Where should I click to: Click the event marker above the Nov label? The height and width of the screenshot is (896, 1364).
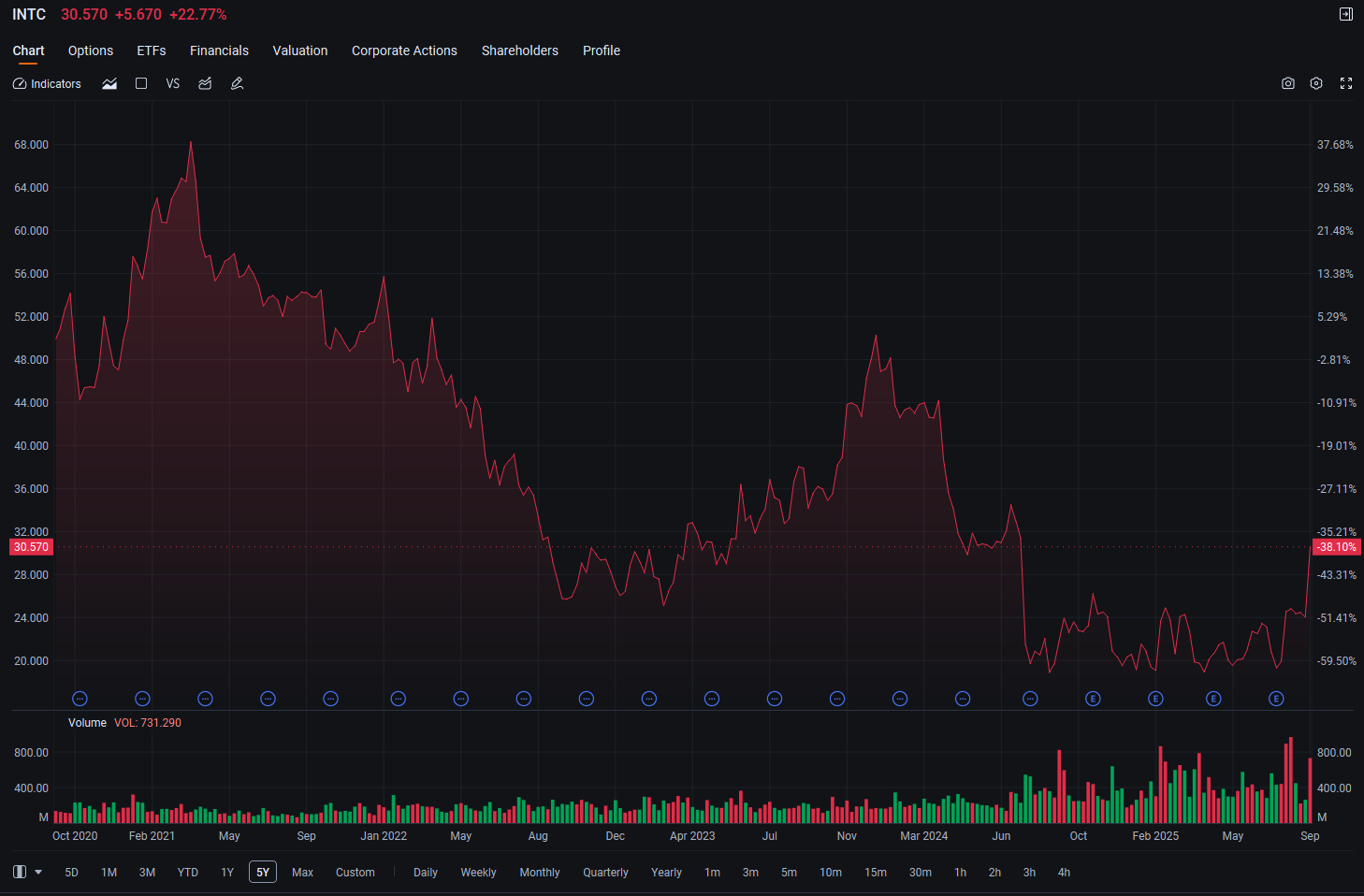tap(837, 699)
